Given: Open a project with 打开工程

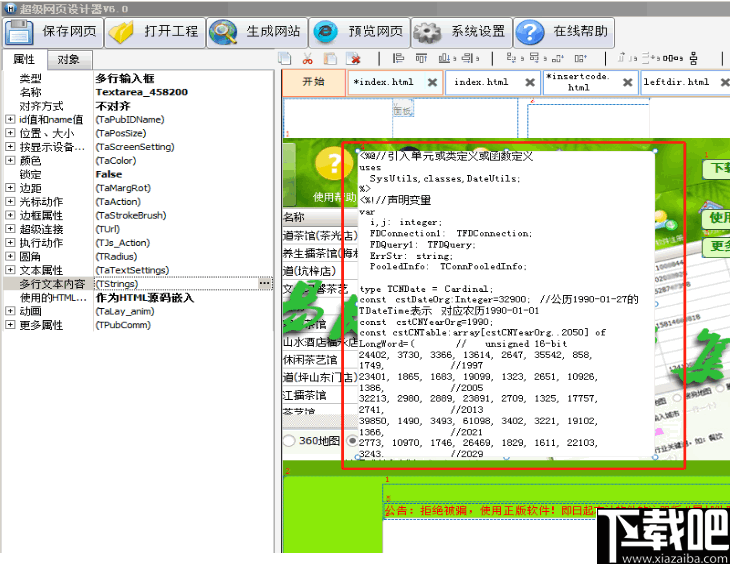Looking at the screenshot, I should coord(155,32).
